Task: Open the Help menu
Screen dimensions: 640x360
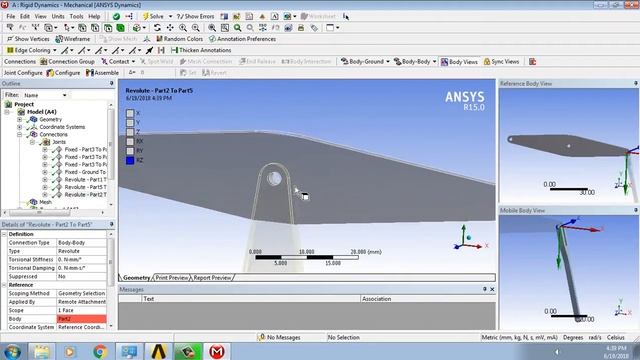Action: [94, 16]
